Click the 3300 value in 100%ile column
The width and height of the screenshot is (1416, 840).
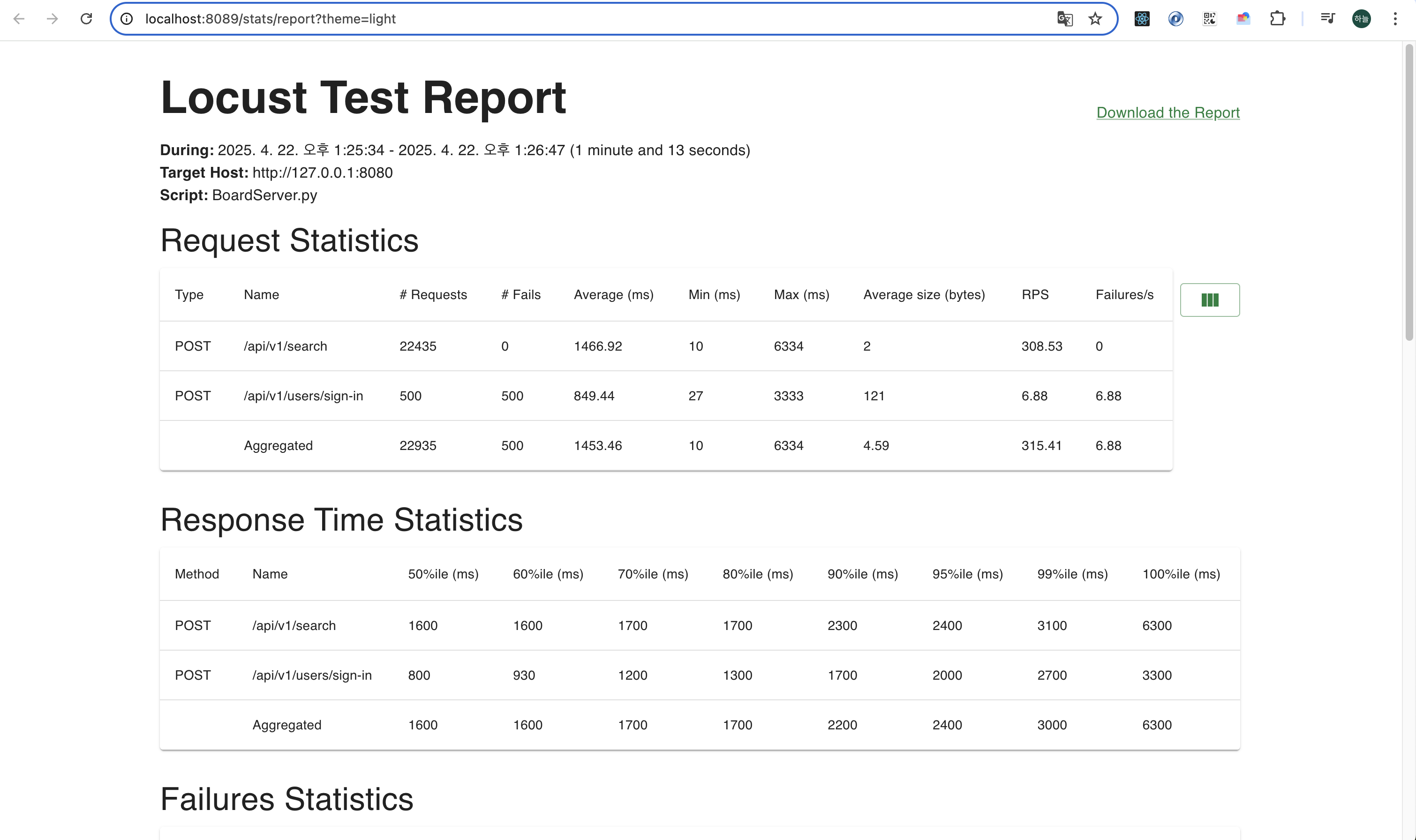pyautogui.click(x=1157, y=676)
